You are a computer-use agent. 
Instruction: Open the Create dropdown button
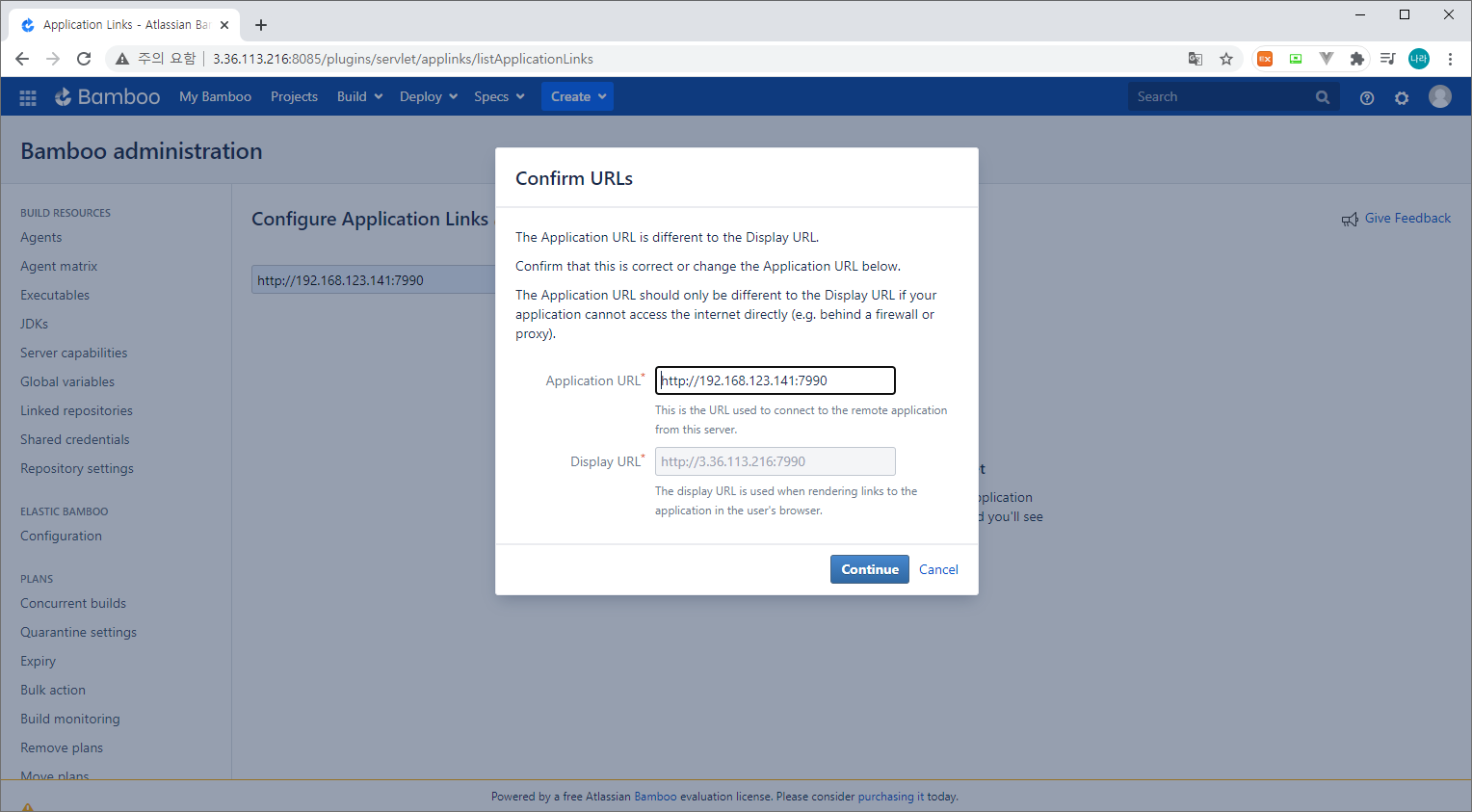[577, 96]
